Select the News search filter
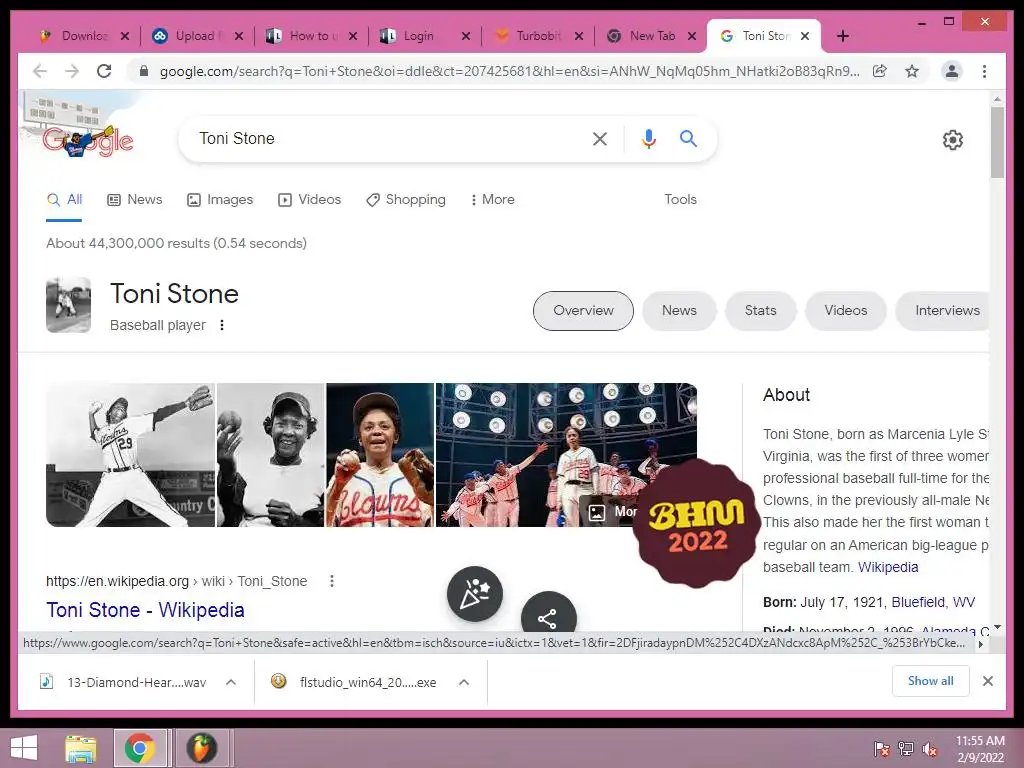Screen dimensions: 1024x768 tap(135, 200)
